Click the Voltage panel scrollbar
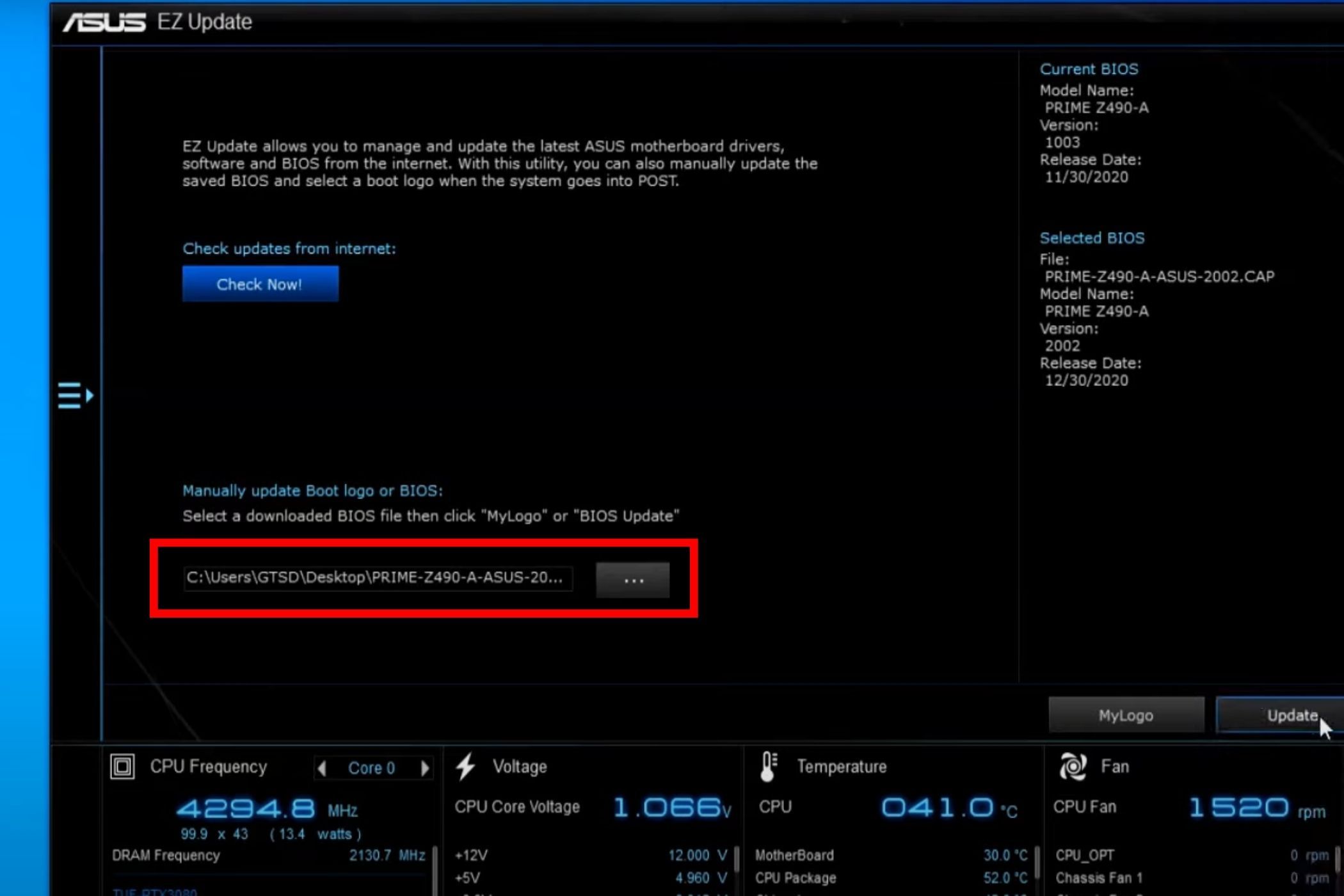 [x=737, y=861]
